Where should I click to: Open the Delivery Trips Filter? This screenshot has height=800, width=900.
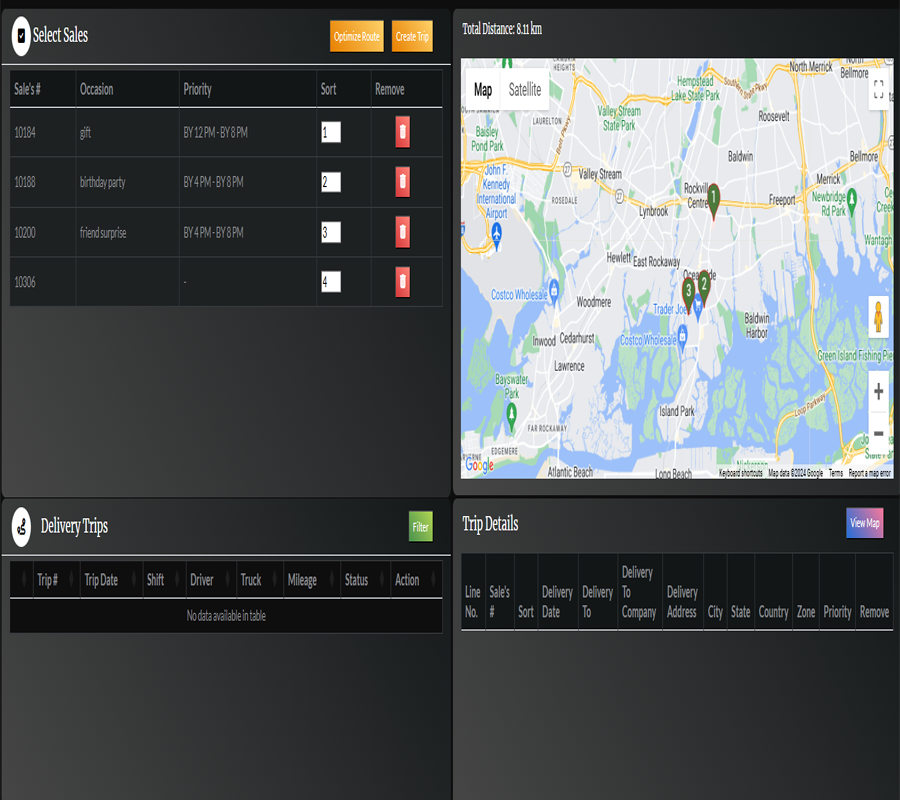coord(421,526)
